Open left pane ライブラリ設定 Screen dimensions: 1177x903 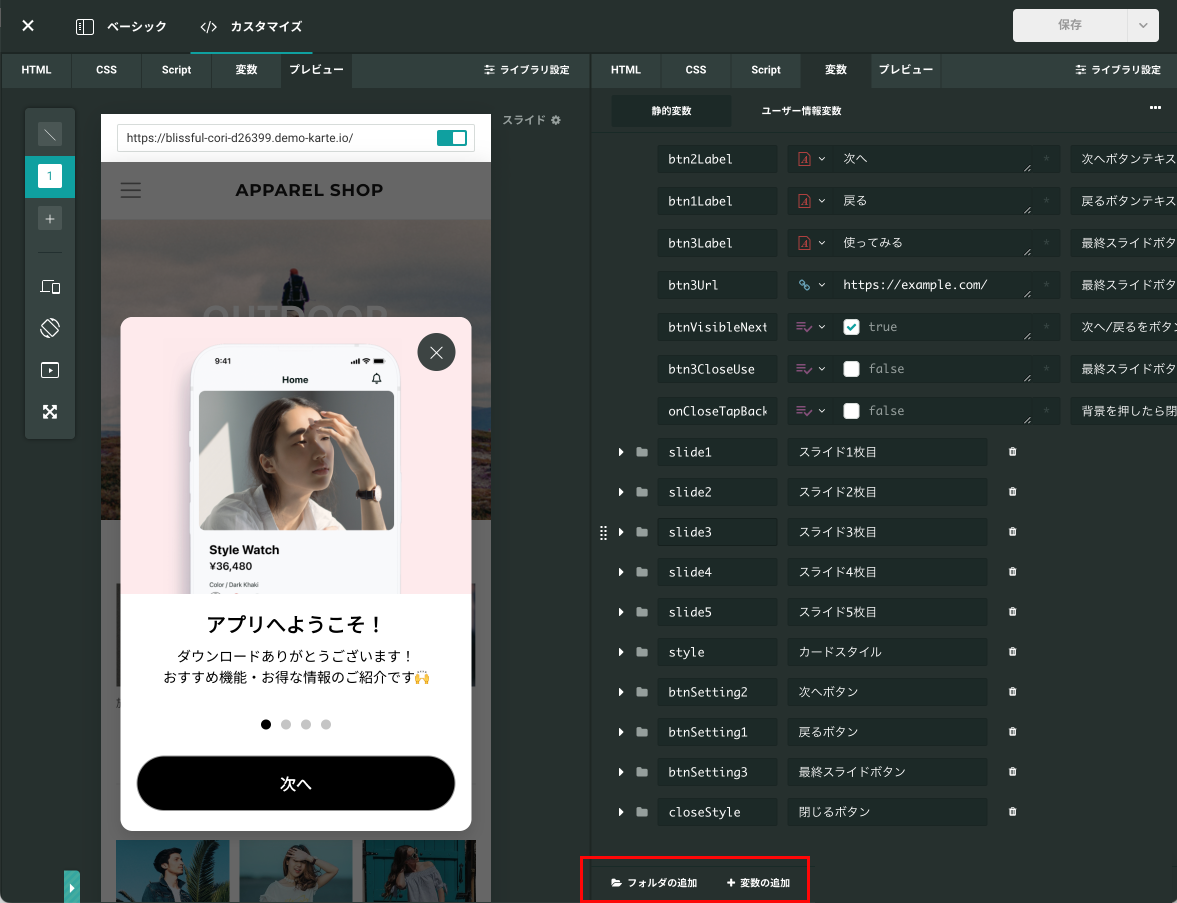click(526, 70)
